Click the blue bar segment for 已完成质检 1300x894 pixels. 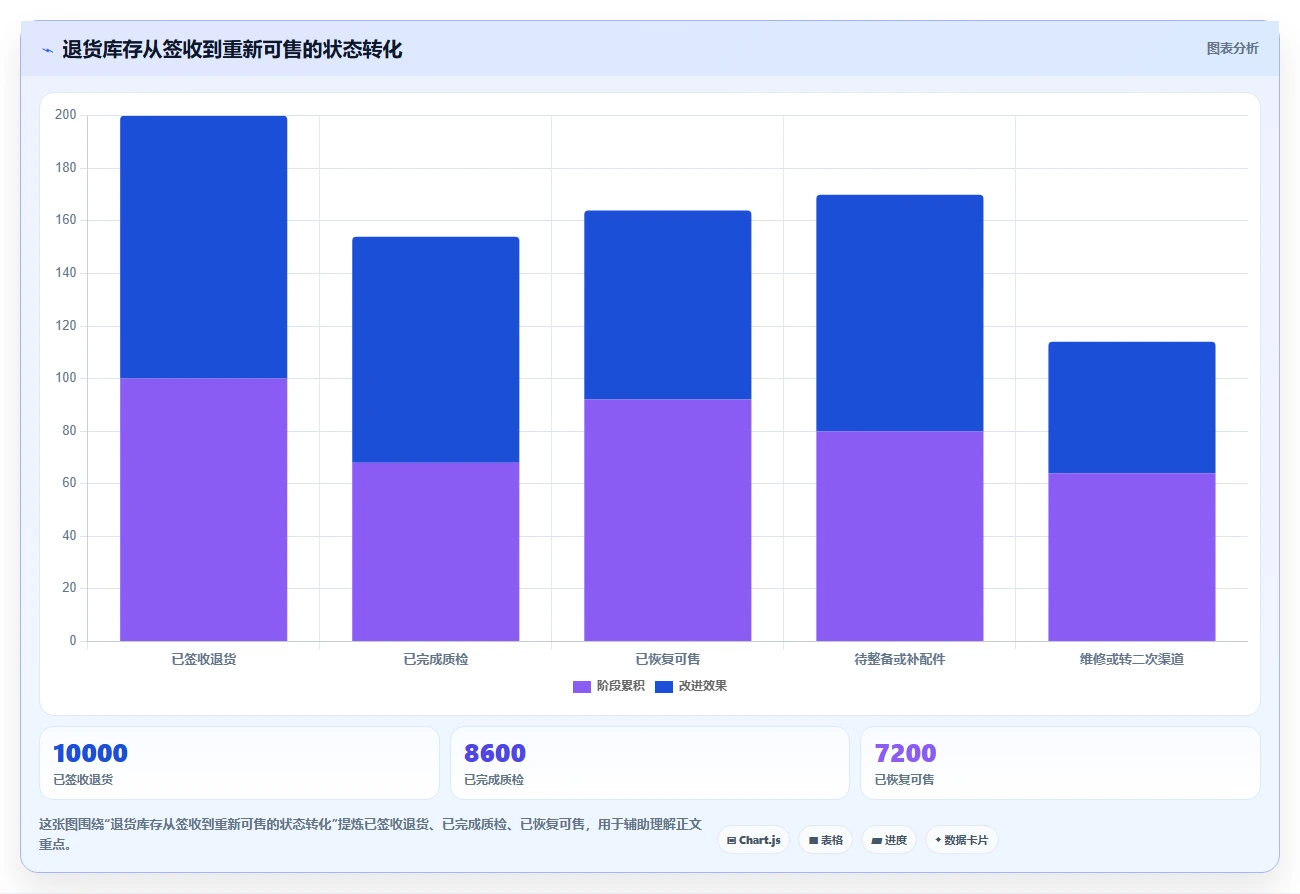(436, 349)
